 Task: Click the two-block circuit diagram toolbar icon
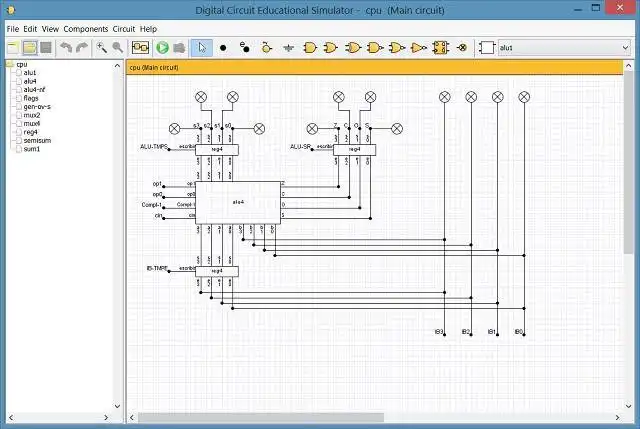(x=140, y=48)
